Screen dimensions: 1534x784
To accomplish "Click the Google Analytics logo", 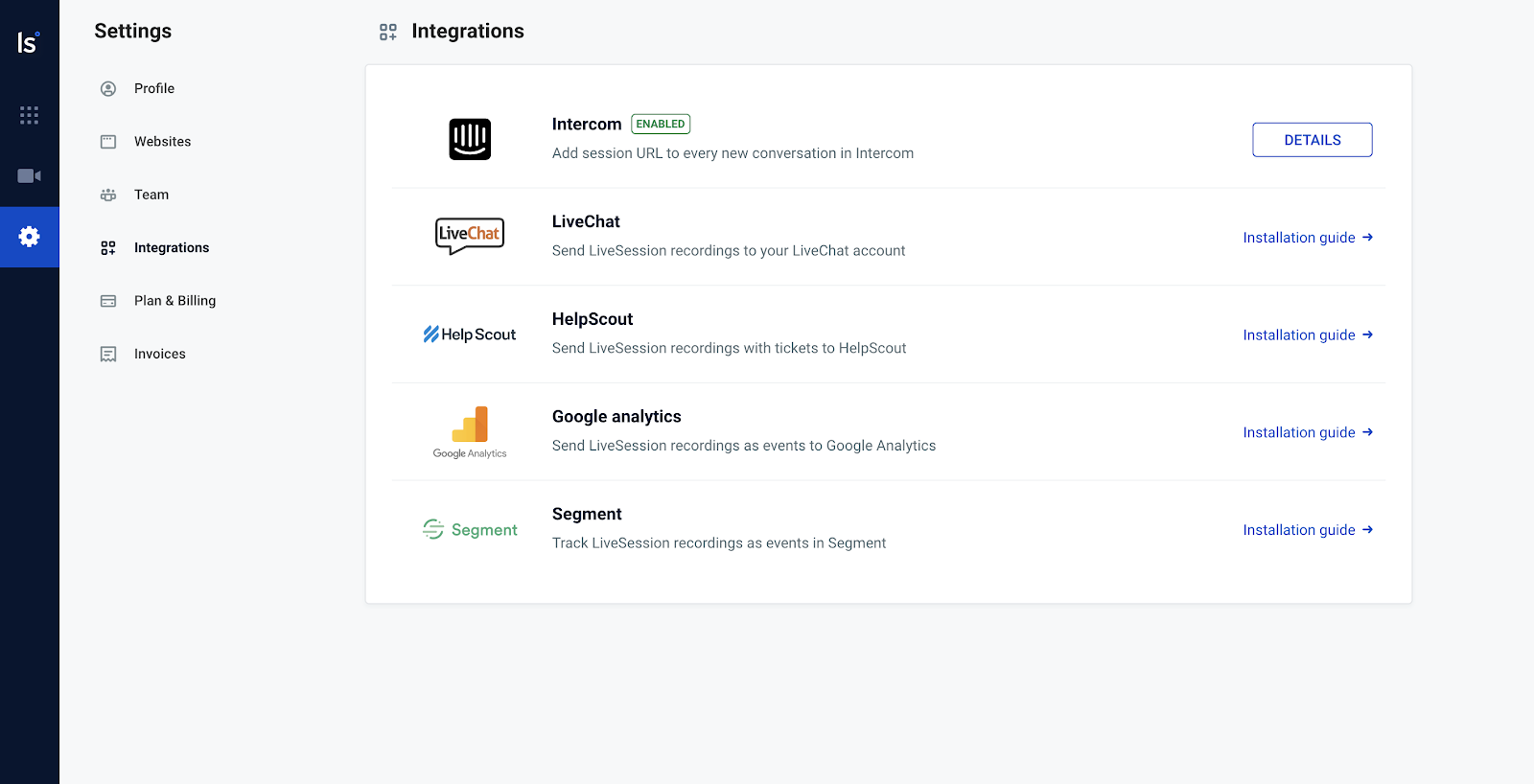I will click(470, 432).
